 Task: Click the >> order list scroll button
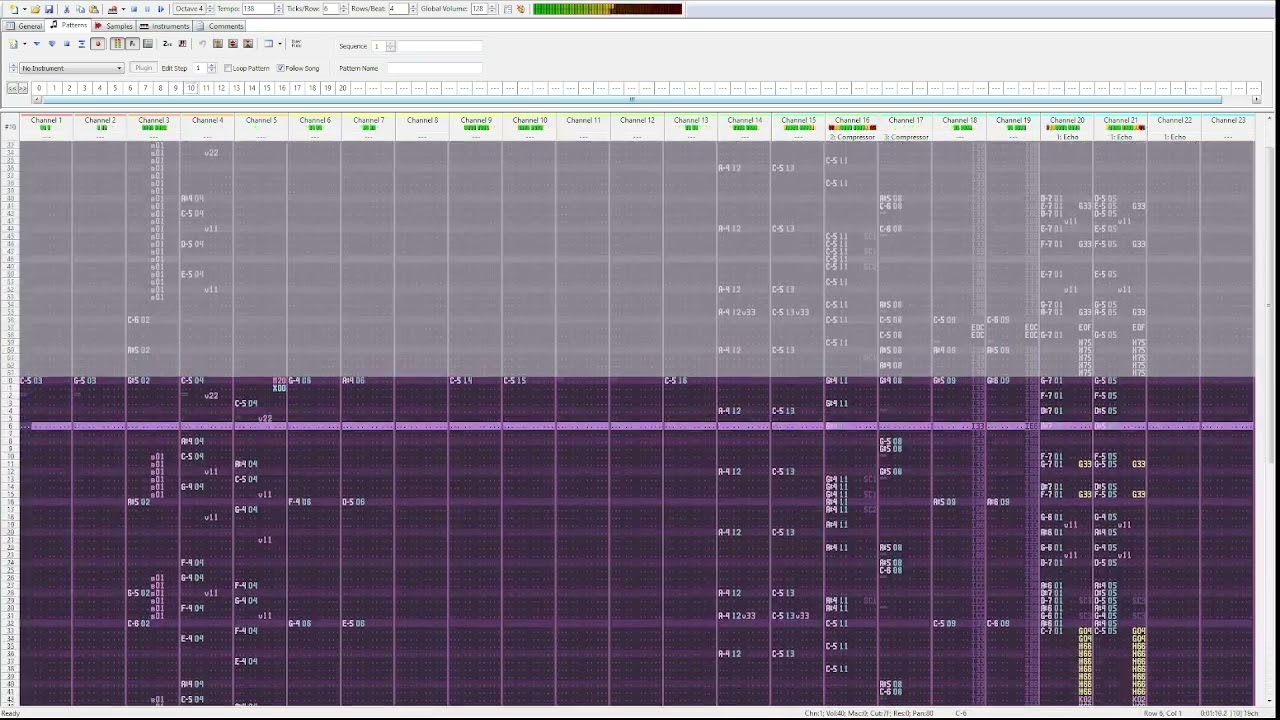click(23, 89)
